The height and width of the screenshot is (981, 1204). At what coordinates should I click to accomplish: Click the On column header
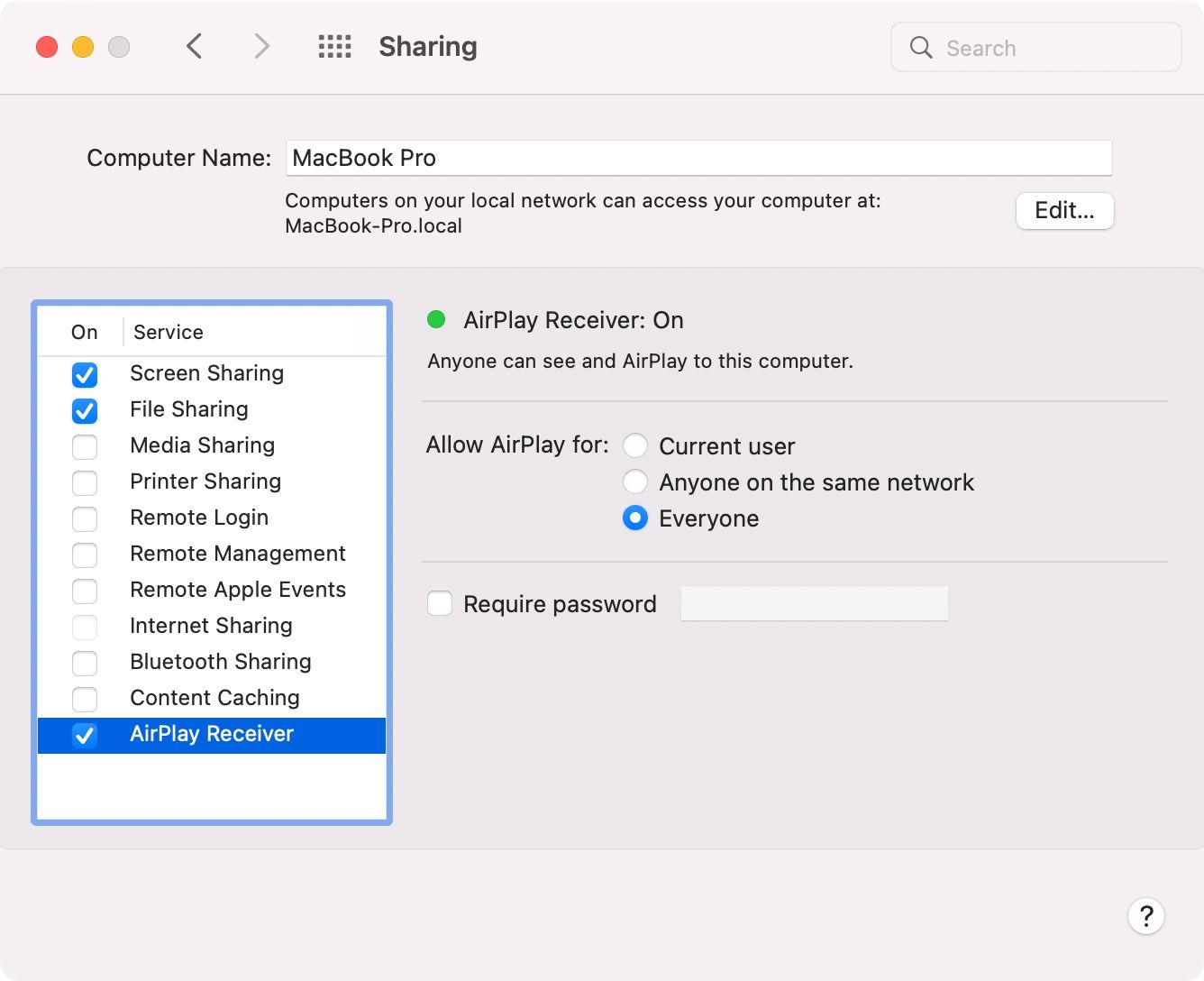coord(84,332)
